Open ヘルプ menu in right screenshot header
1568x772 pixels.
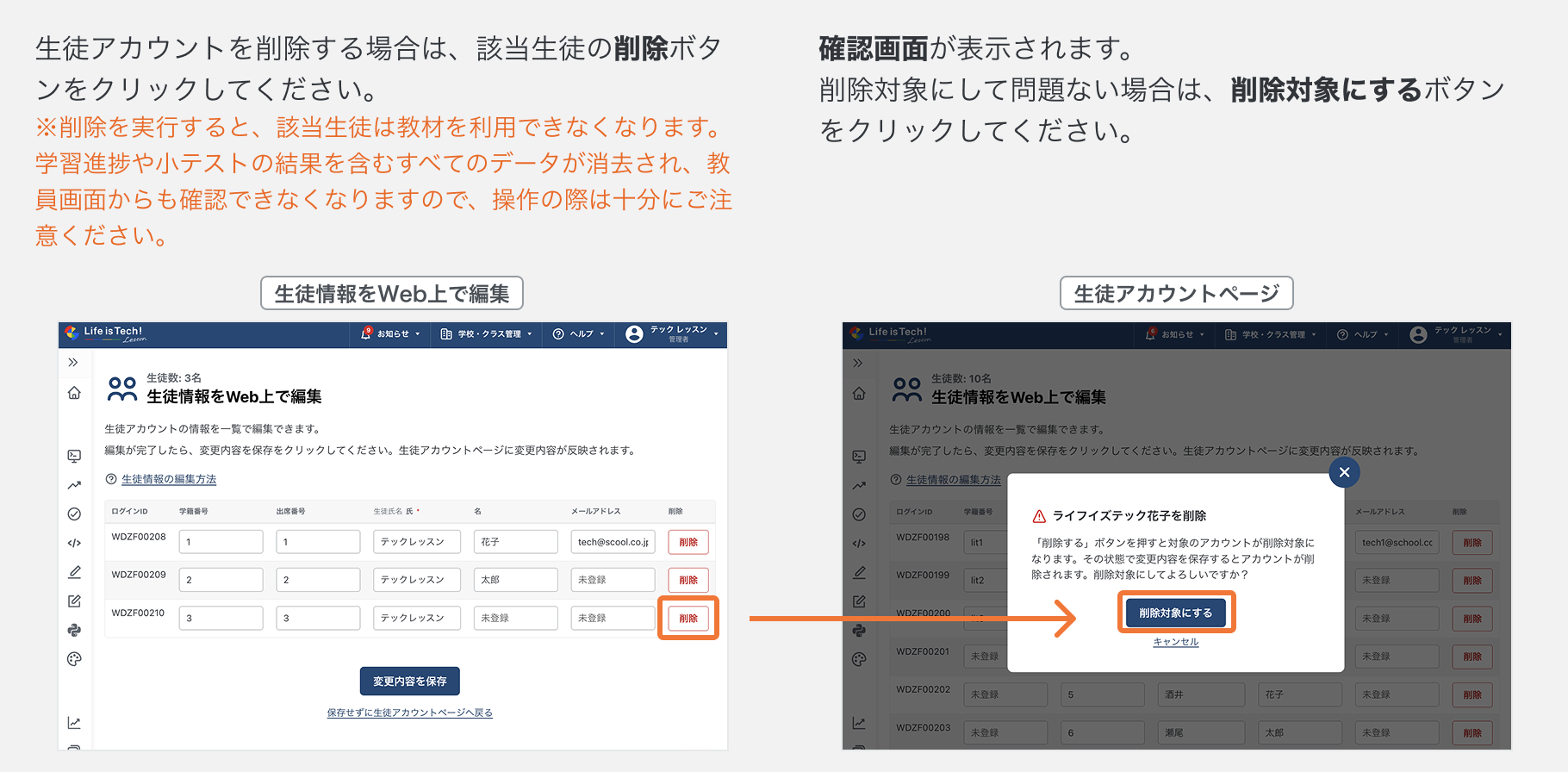coord(1364,335)
